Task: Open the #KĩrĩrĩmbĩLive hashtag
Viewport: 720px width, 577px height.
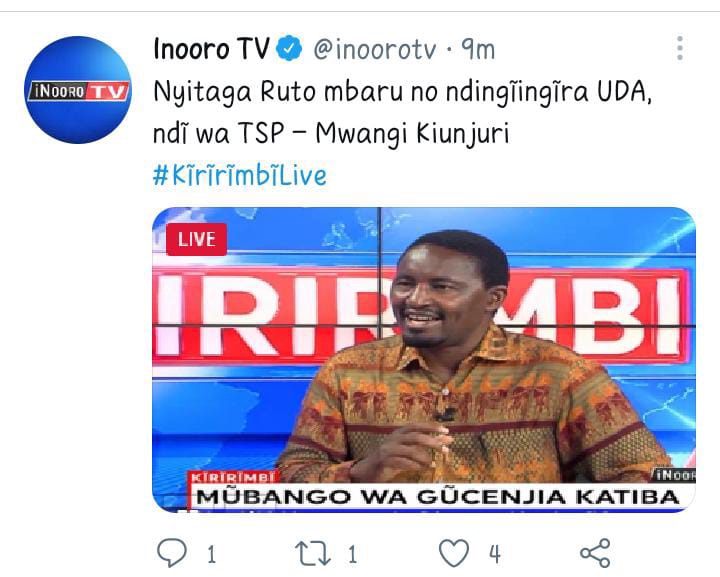Action: (x=240, y=175)
